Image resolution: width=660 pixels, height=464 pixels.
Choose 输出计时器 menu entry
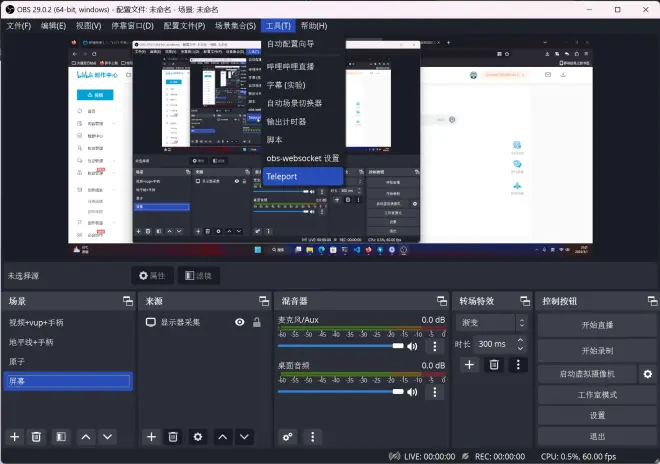[x=303, y=122]
